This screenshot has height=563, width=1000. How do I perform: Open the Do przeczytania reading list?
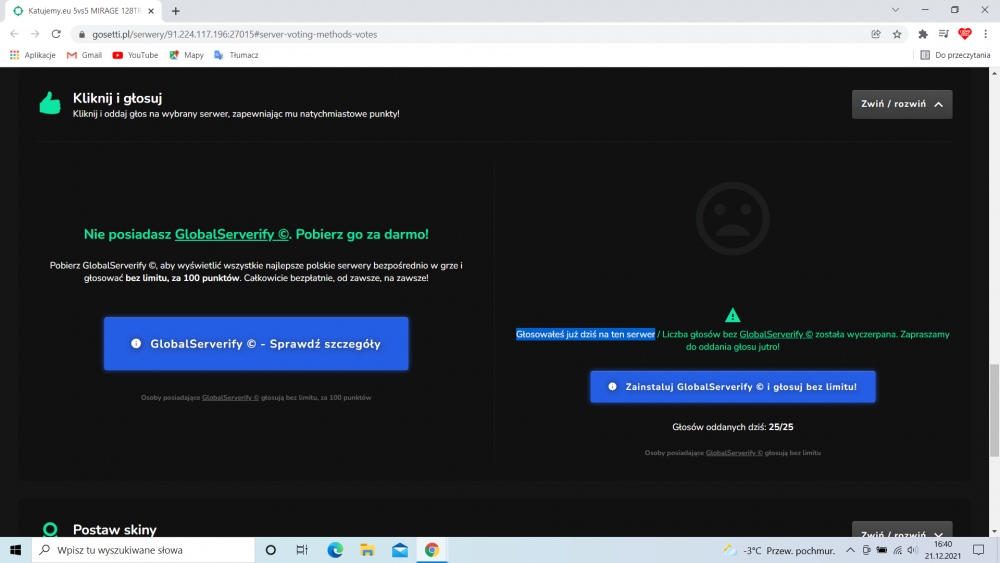click(955, 55)
